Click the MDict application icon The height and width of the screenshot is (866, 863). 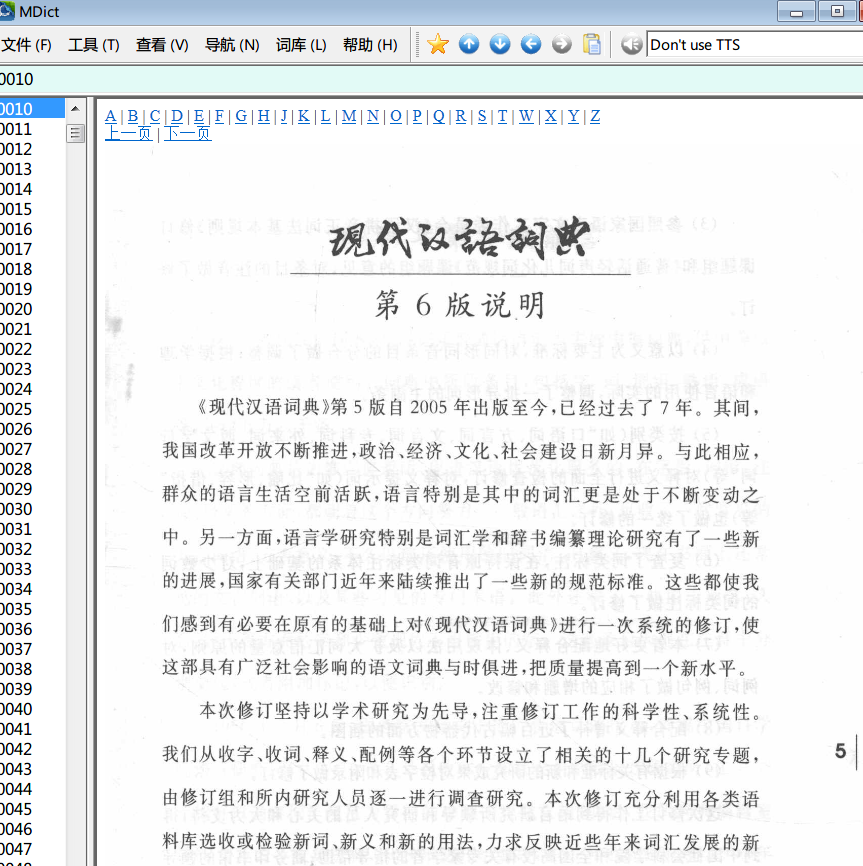[7, 11]
